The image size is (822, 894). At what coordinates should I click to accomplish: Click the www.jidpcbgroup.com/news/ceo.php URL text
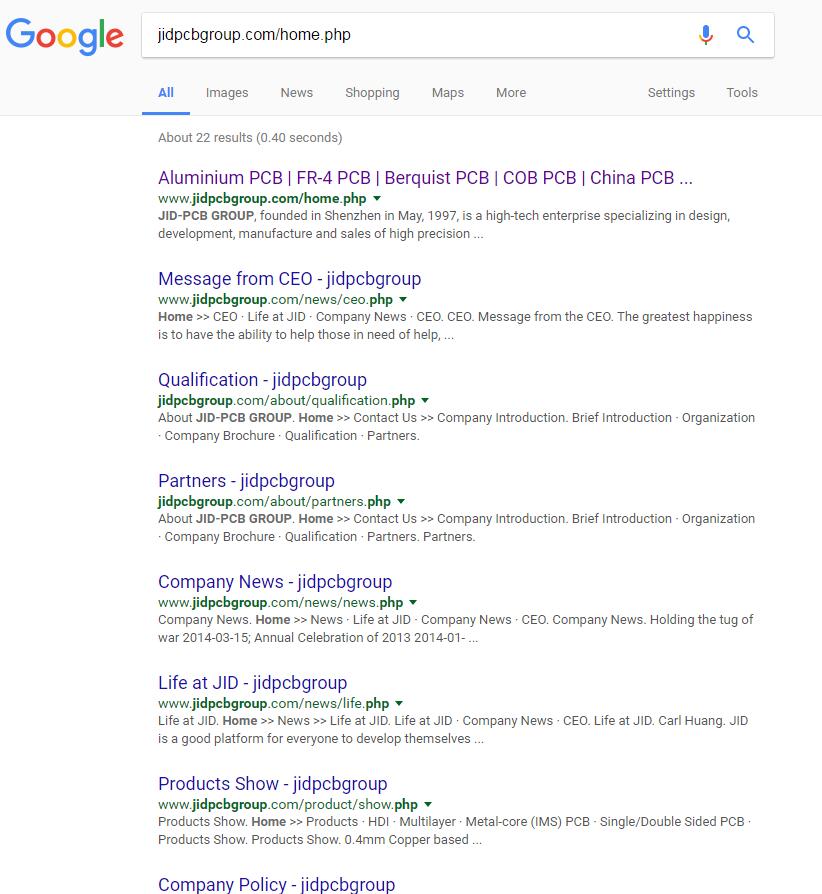pos(275,299)
